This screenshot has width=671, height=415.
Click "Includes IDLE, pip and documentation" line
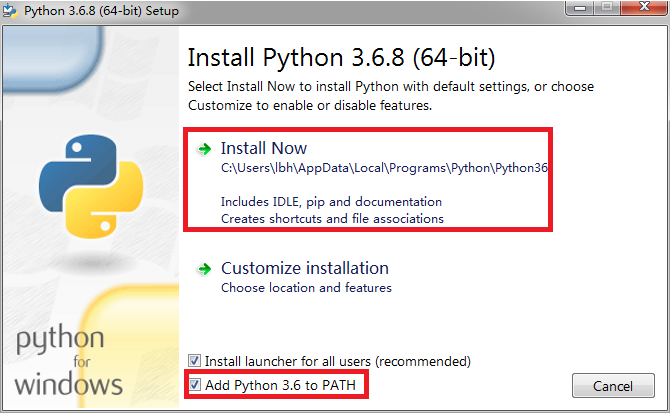pos(331,202)
